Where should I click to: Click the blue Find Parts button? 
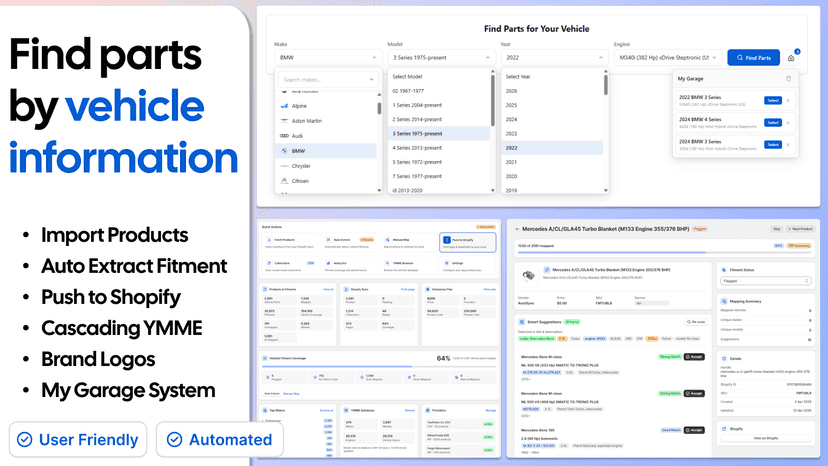[753, 58]
